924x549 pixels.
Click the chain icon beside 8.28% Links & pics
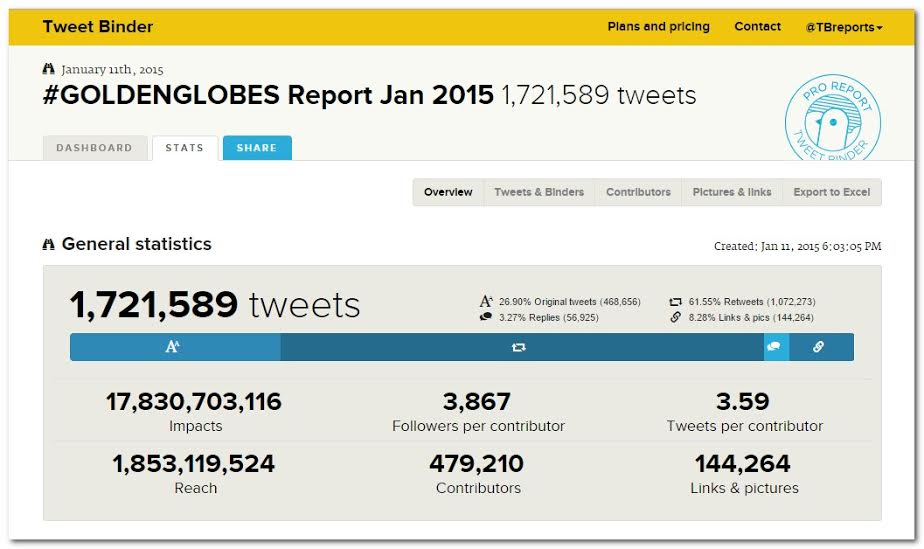pyautogui.click(x=676, y=317)
